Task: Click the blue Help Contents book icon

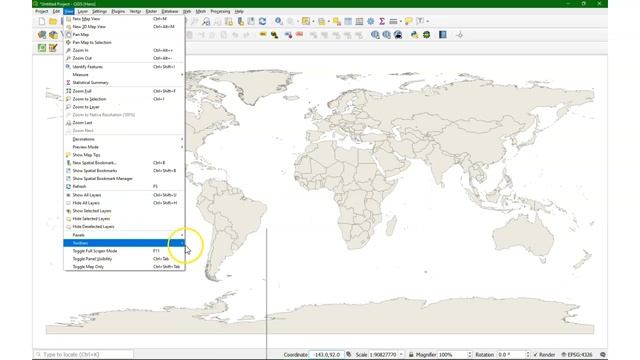Action: (443, 35)
